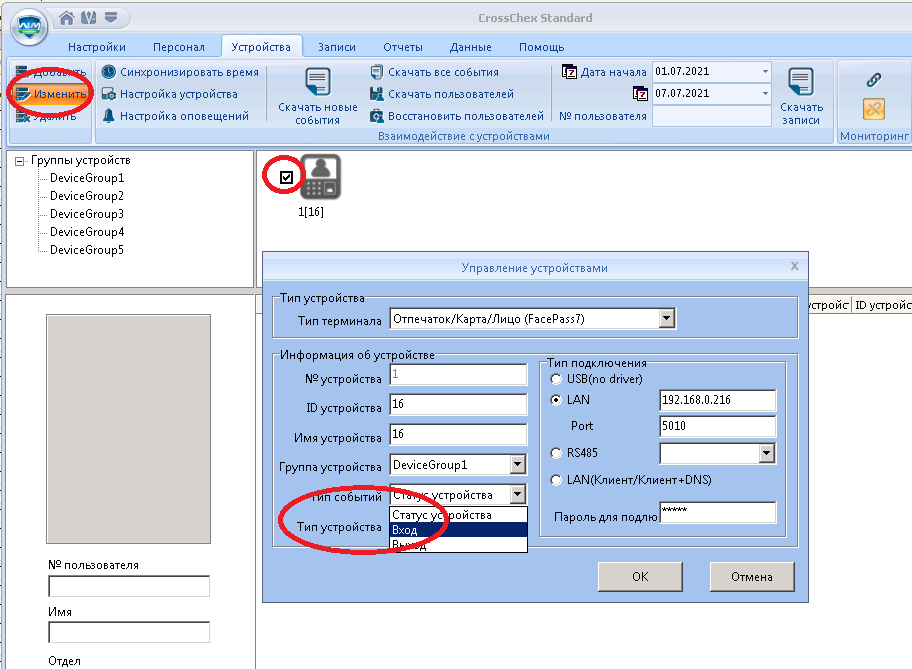Collapse the Группы устройств tree

click(20, 161)
